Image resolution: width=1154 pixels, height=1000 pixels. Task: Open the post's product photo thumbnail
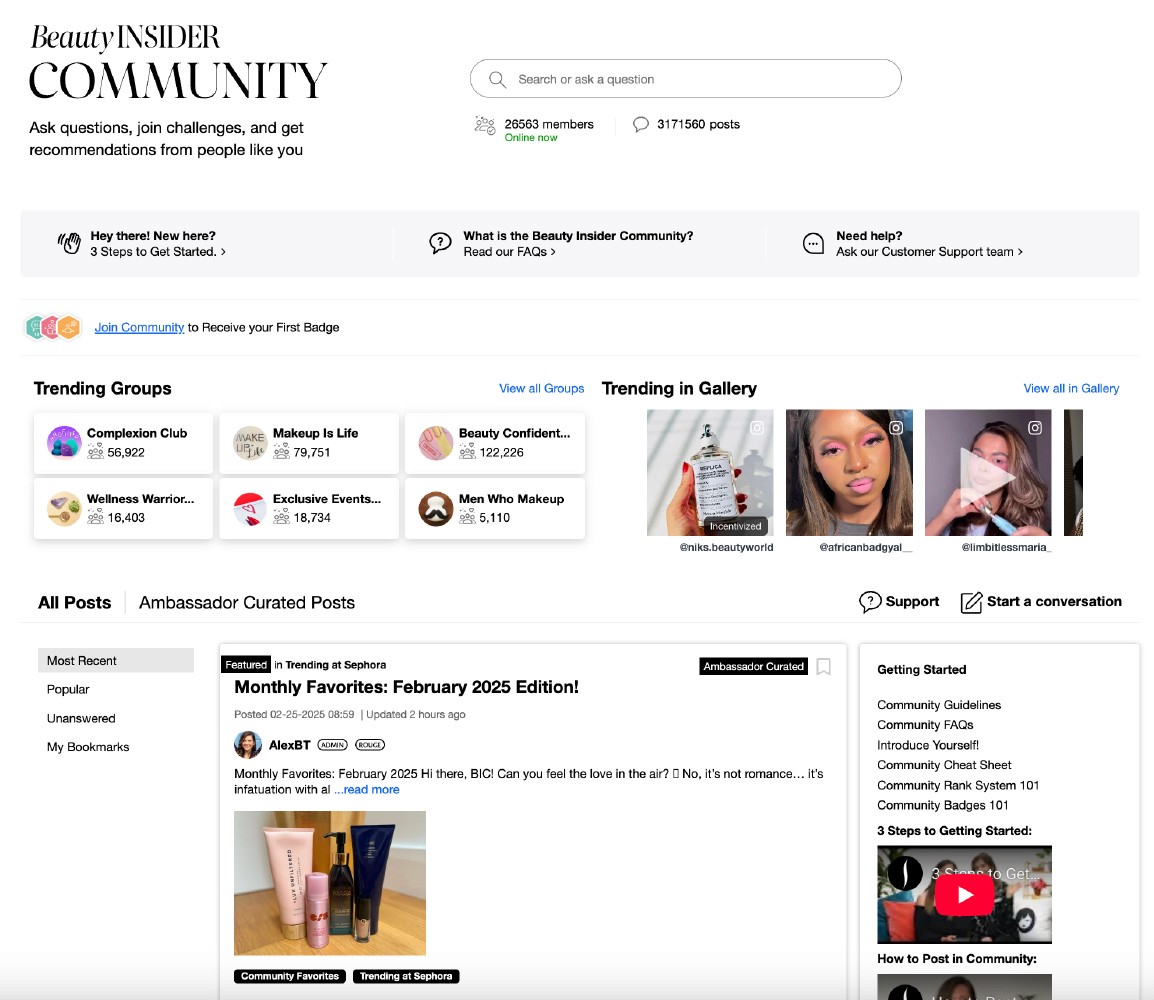tap(330, 883)
